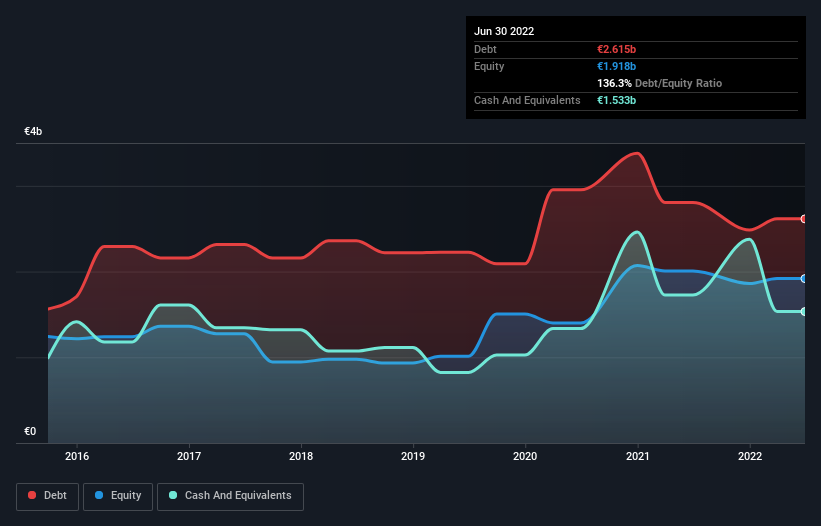Click Cash And Equivalents label in tooltip
Image resolution: width=821 pixels, height=526 pixels.
pos(527,100)
